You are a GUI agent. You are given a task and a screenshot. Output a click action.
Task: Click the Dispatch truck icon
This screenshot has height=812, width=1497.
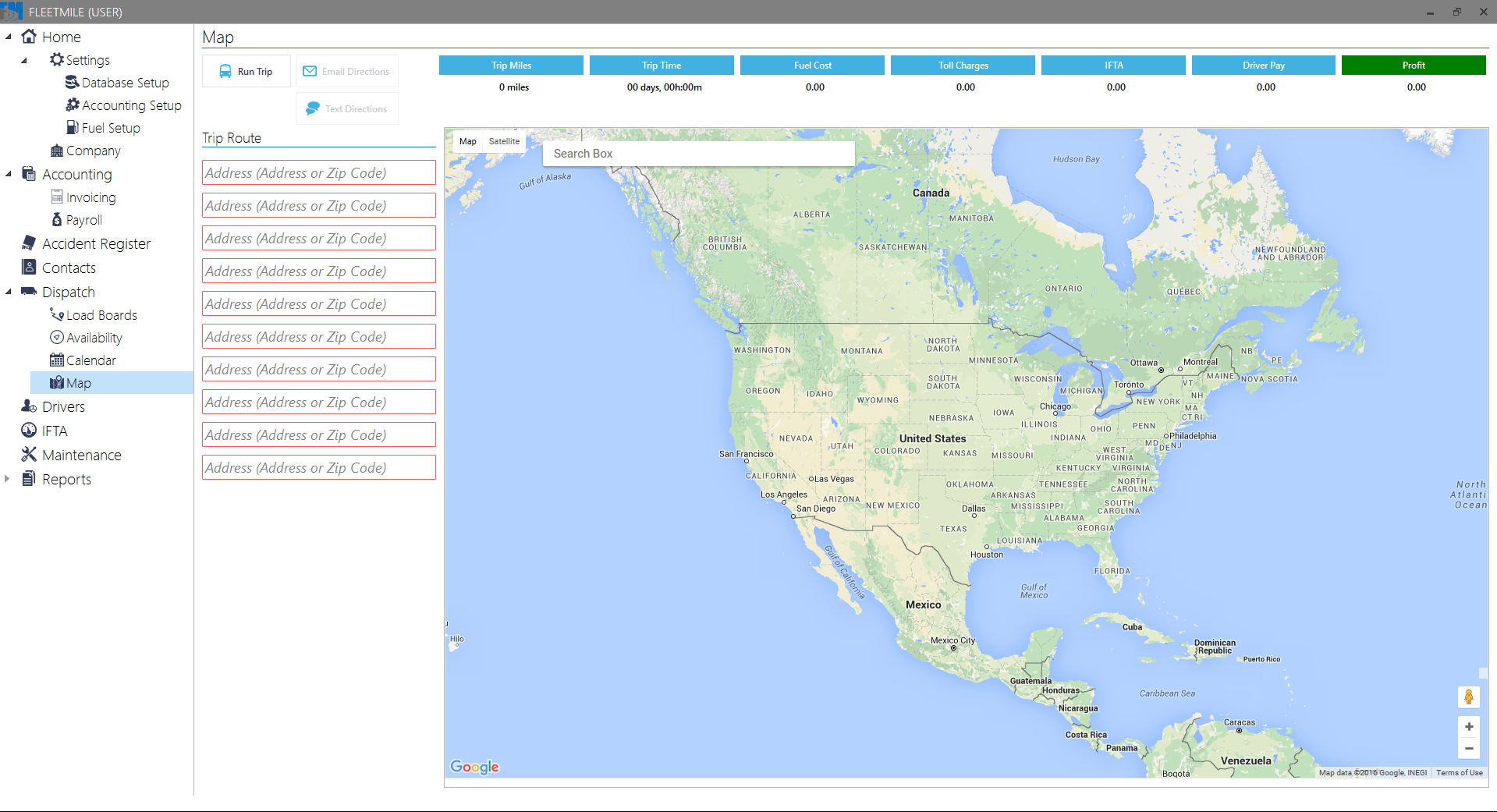(x=29, y=292)
